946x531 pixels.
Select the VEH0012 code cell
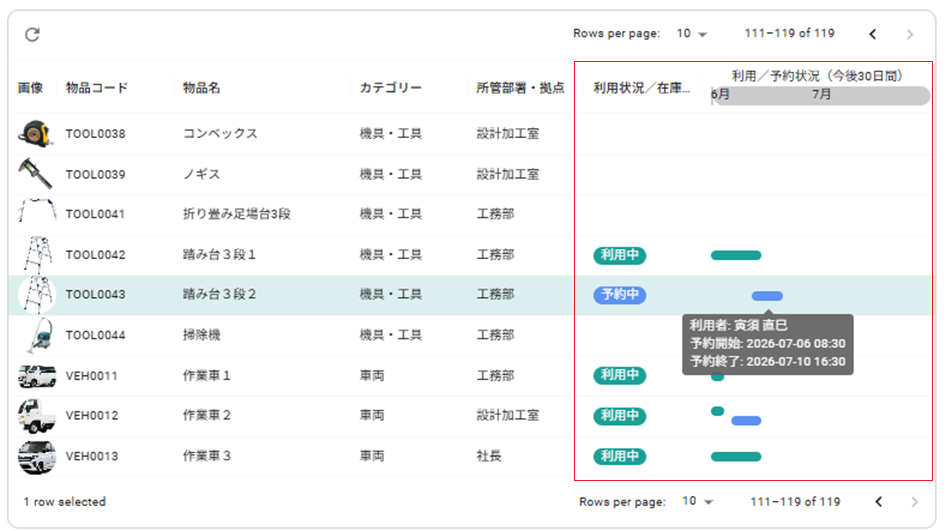92,416
